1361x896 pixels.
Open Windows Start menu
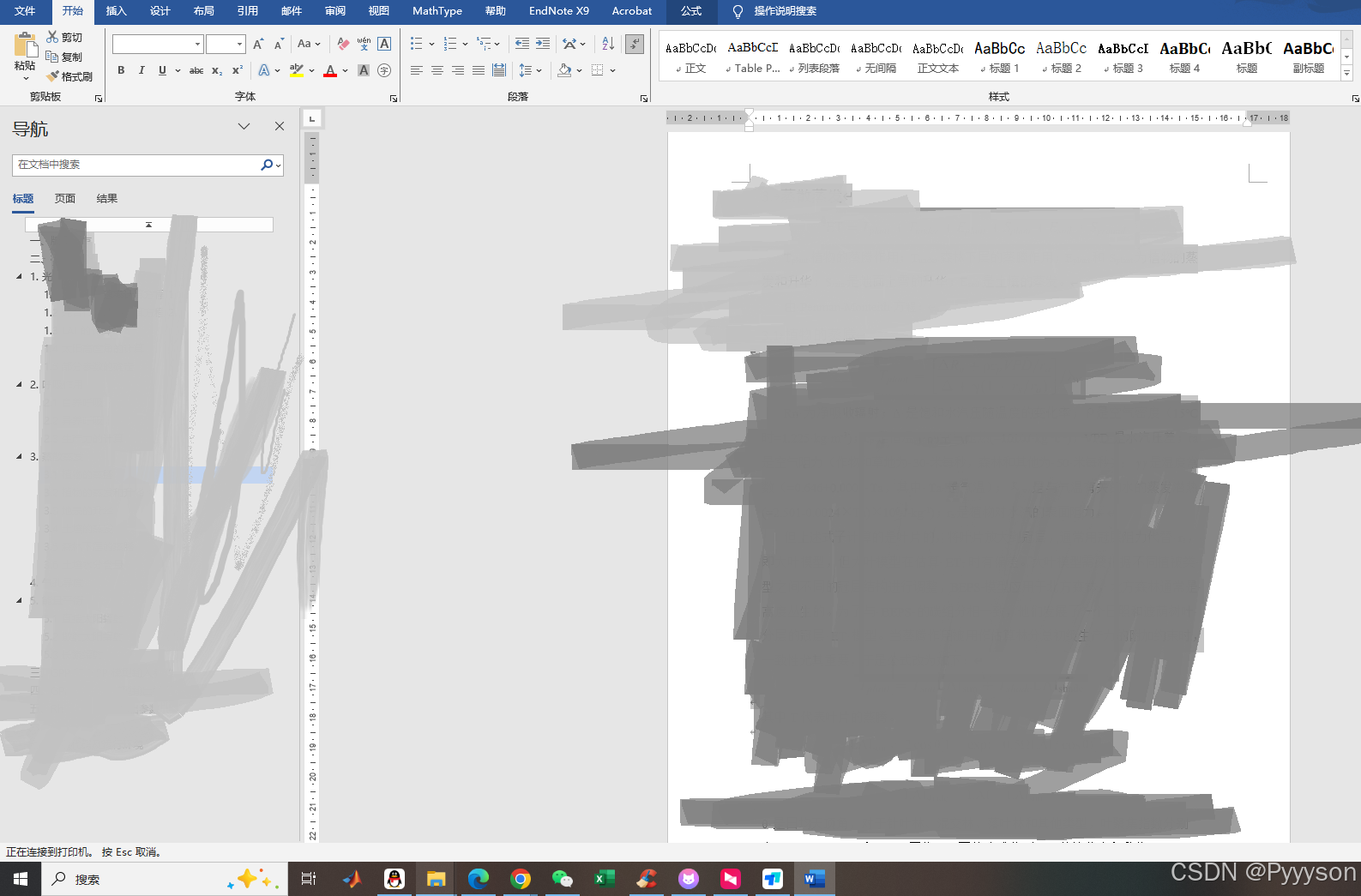pos(21,879)
